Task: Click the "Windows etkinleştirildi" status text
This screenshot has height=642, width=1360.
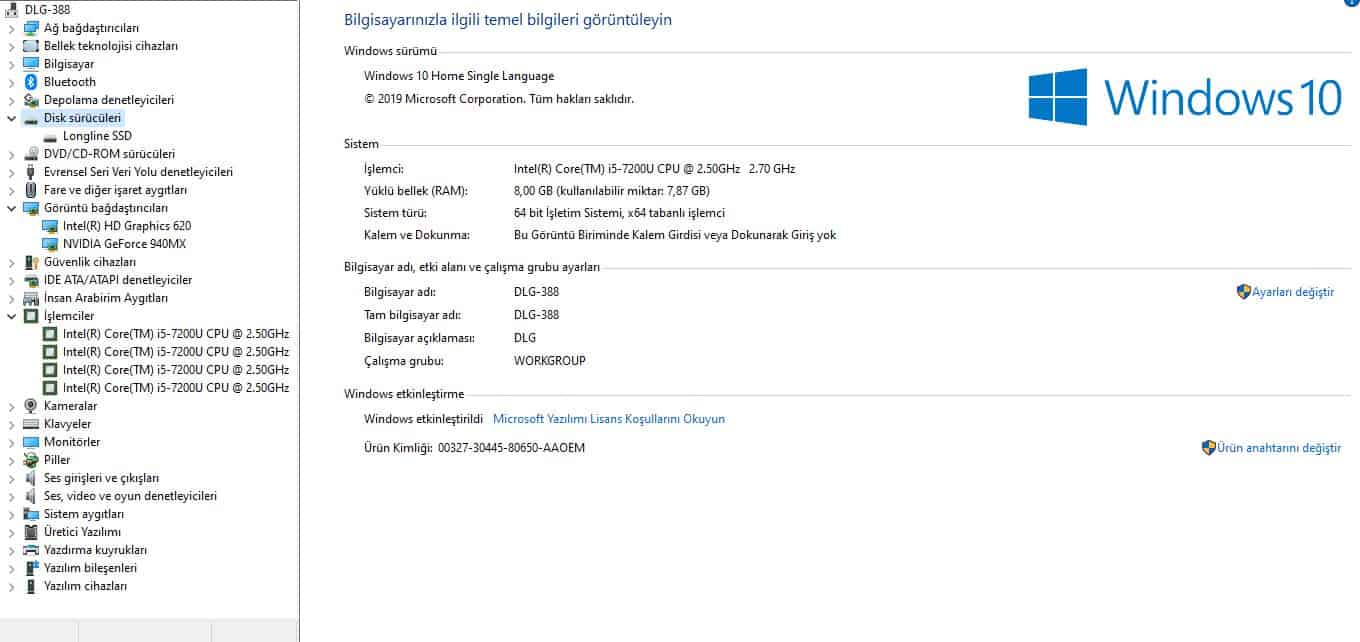Action: 424,419
